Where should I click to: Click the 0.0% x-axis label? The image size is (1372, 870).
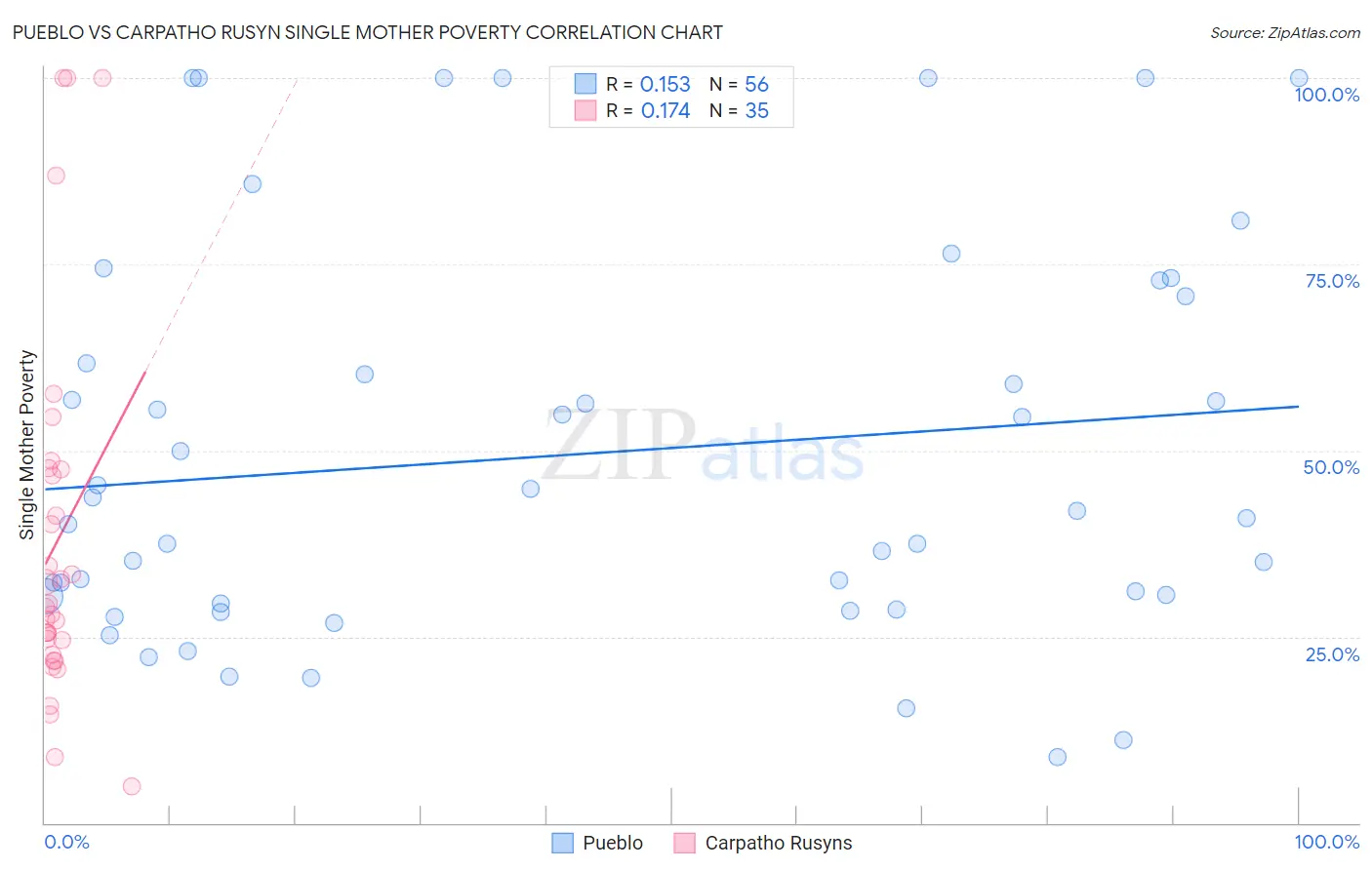click(66, 842)
